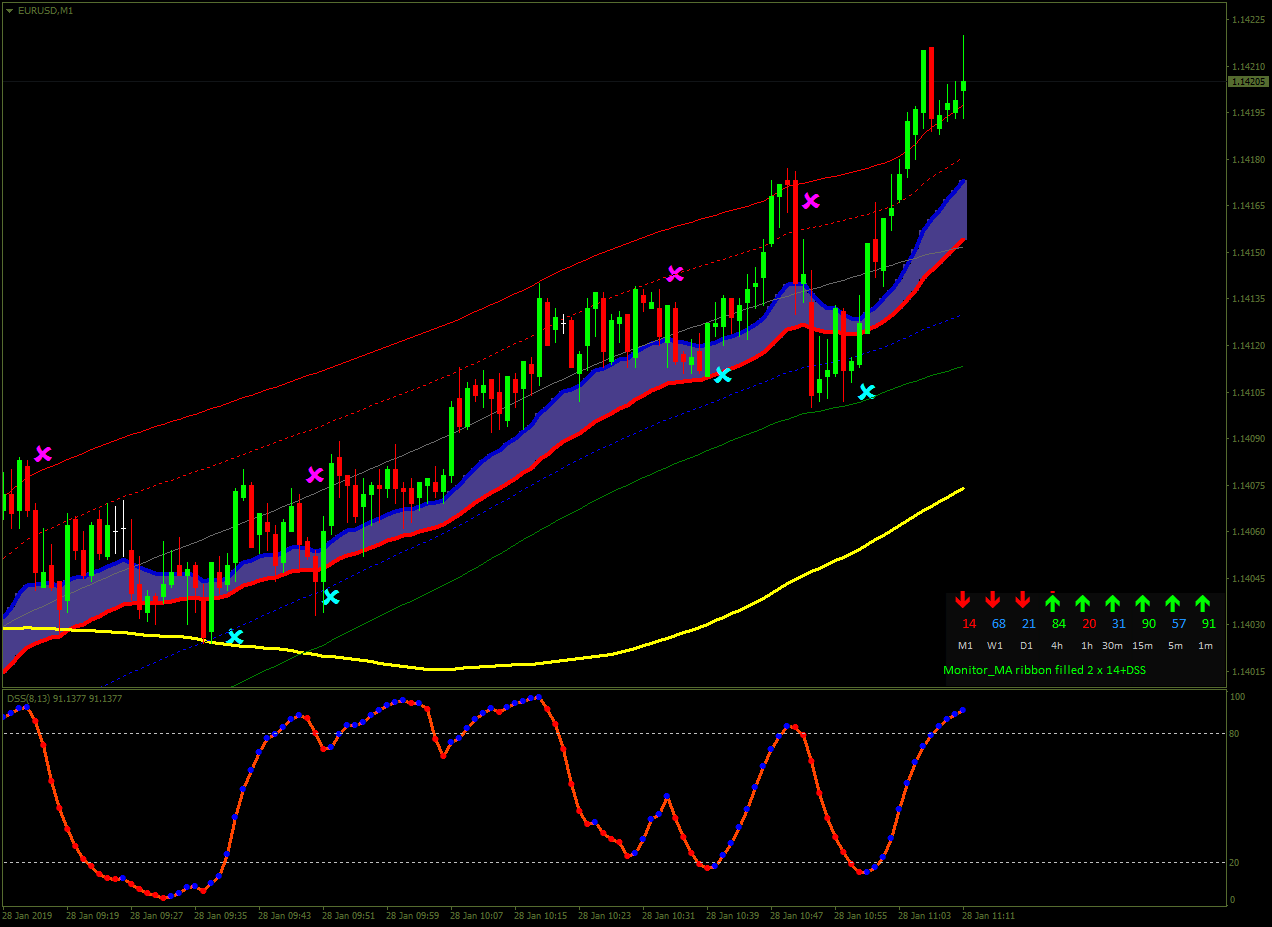Select the magenta X marker above 10:31 candles
Image resolution: width=1272 pixels, height=927 pixels.
(x=675, y=273)
